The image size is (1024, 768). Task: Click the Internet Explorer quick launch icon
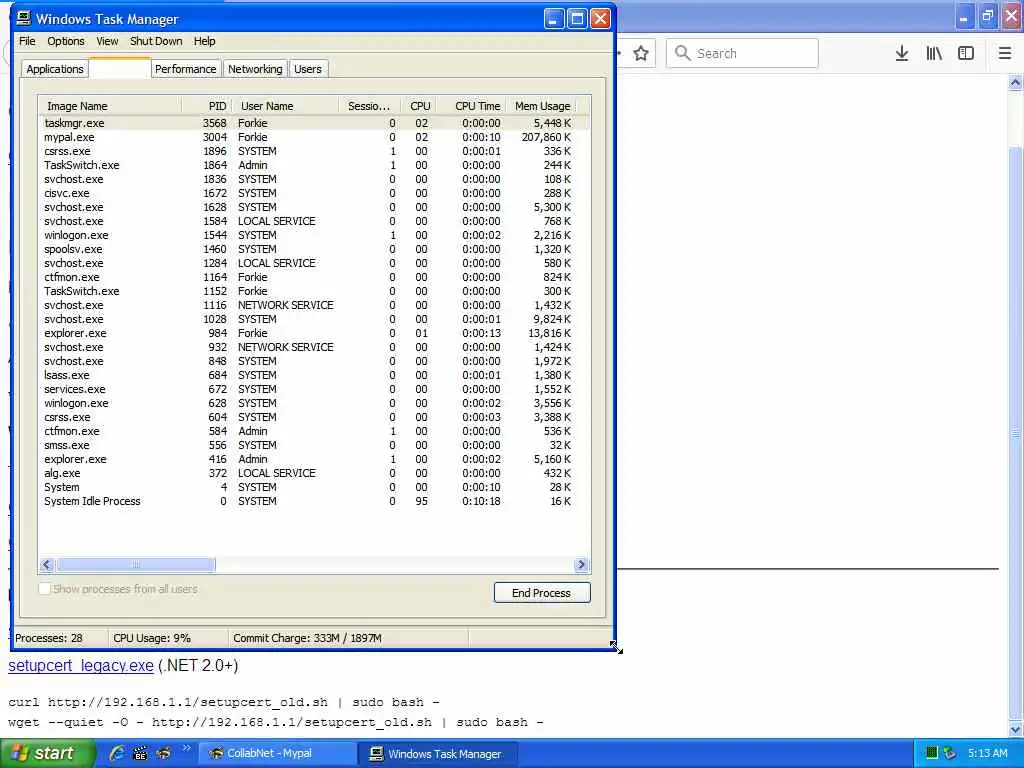117,753
